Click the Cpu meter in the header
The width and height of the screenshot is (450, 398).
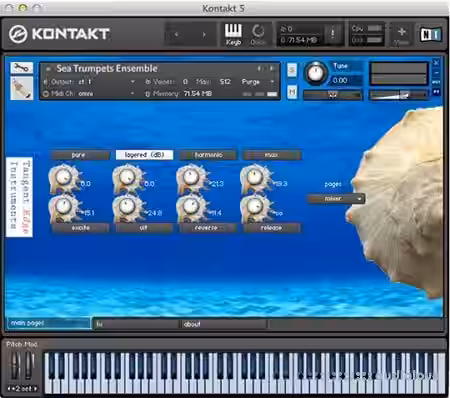[x=367, y=29]
